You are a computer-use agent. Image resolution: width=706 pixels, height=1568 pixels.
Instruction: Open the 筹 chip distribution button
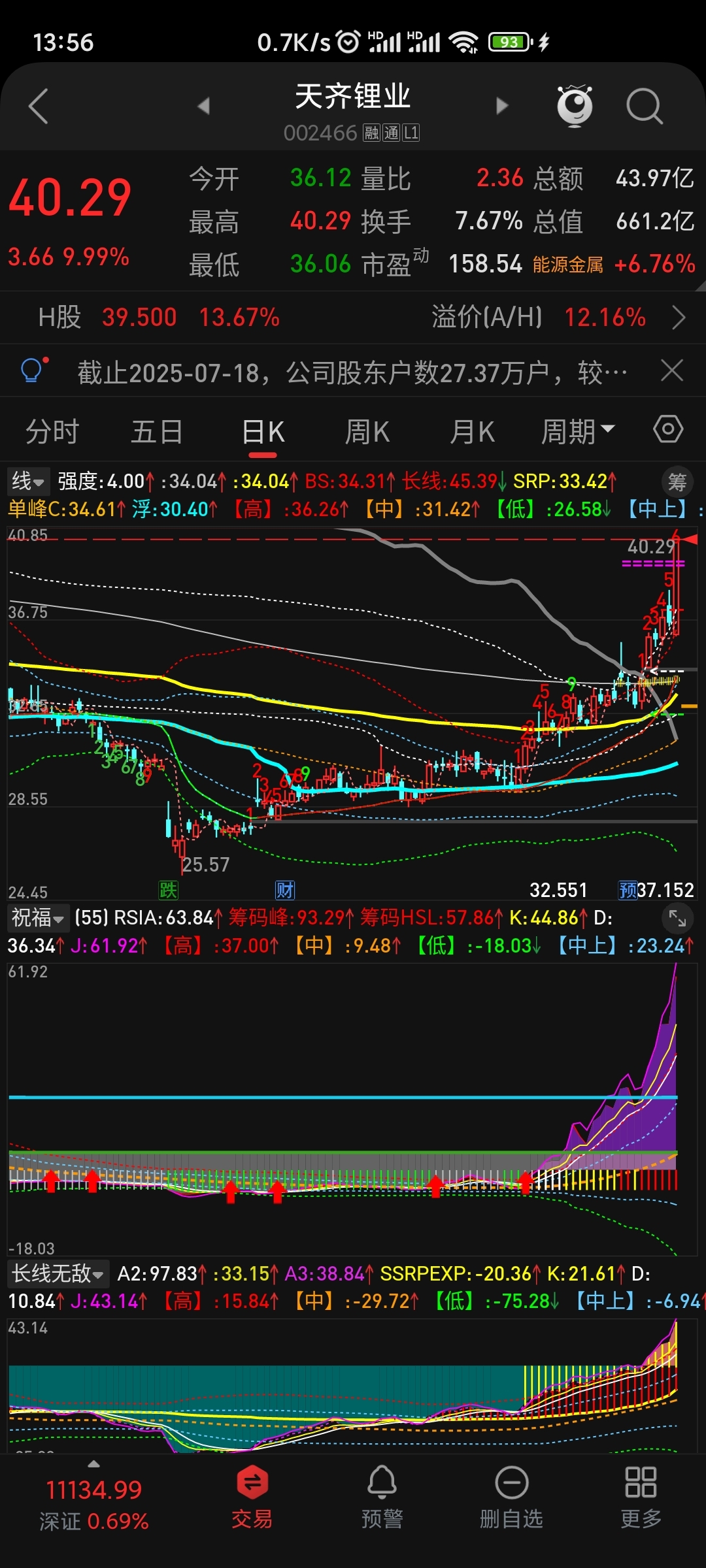(677, 482)
